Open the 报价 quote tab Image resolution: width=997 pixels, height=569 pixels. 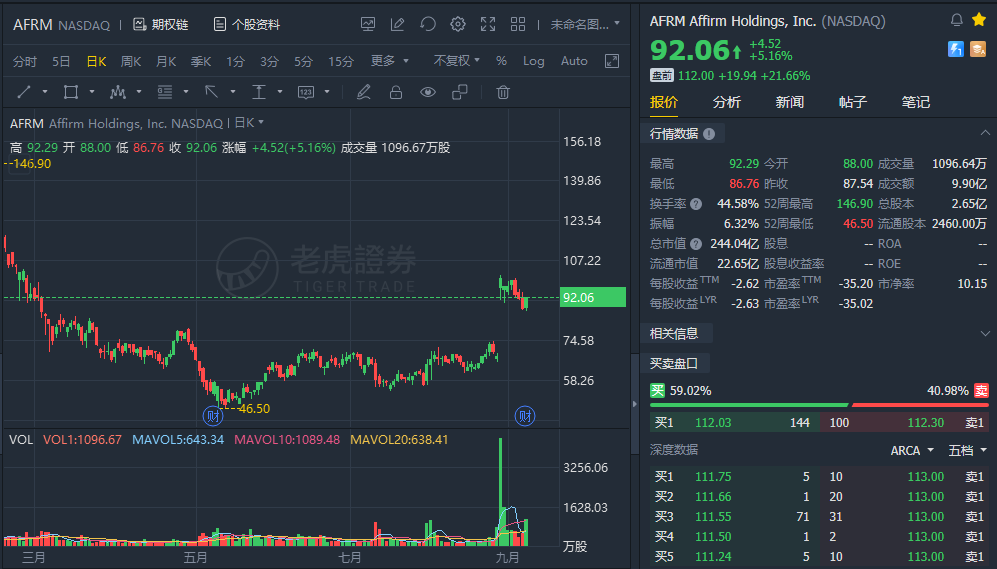pos(664,102)
